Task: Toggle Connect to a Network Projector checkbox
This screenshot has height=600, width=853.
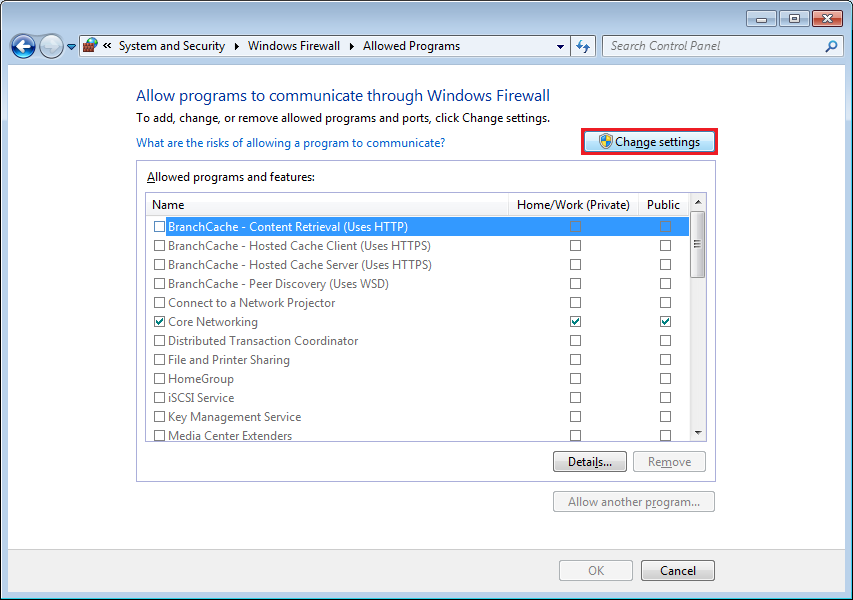Action: [x=159, y=303]
